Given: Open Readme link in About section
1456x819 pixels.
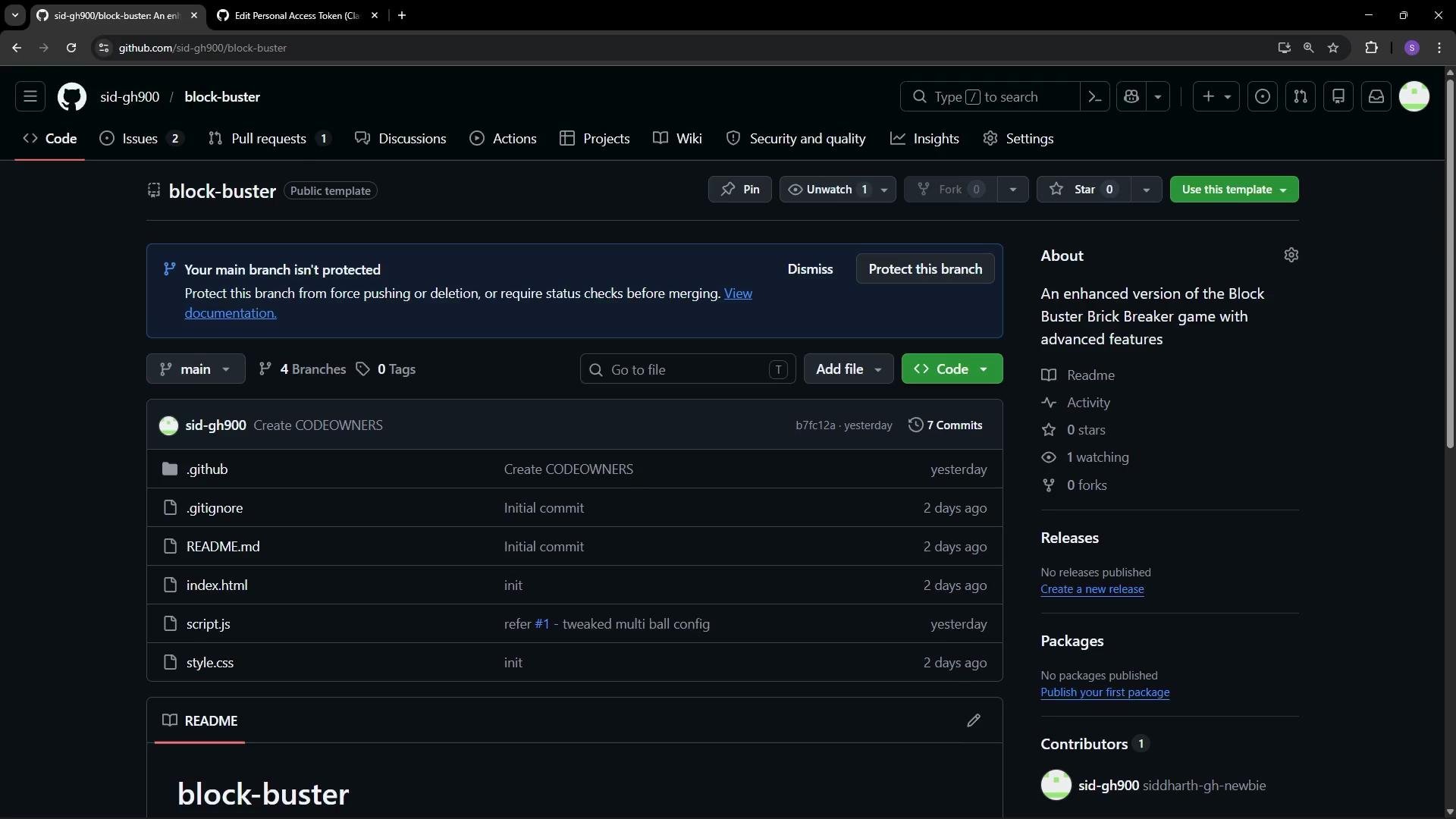Looking at the screenshot, I should click(x=1090, y=375).
